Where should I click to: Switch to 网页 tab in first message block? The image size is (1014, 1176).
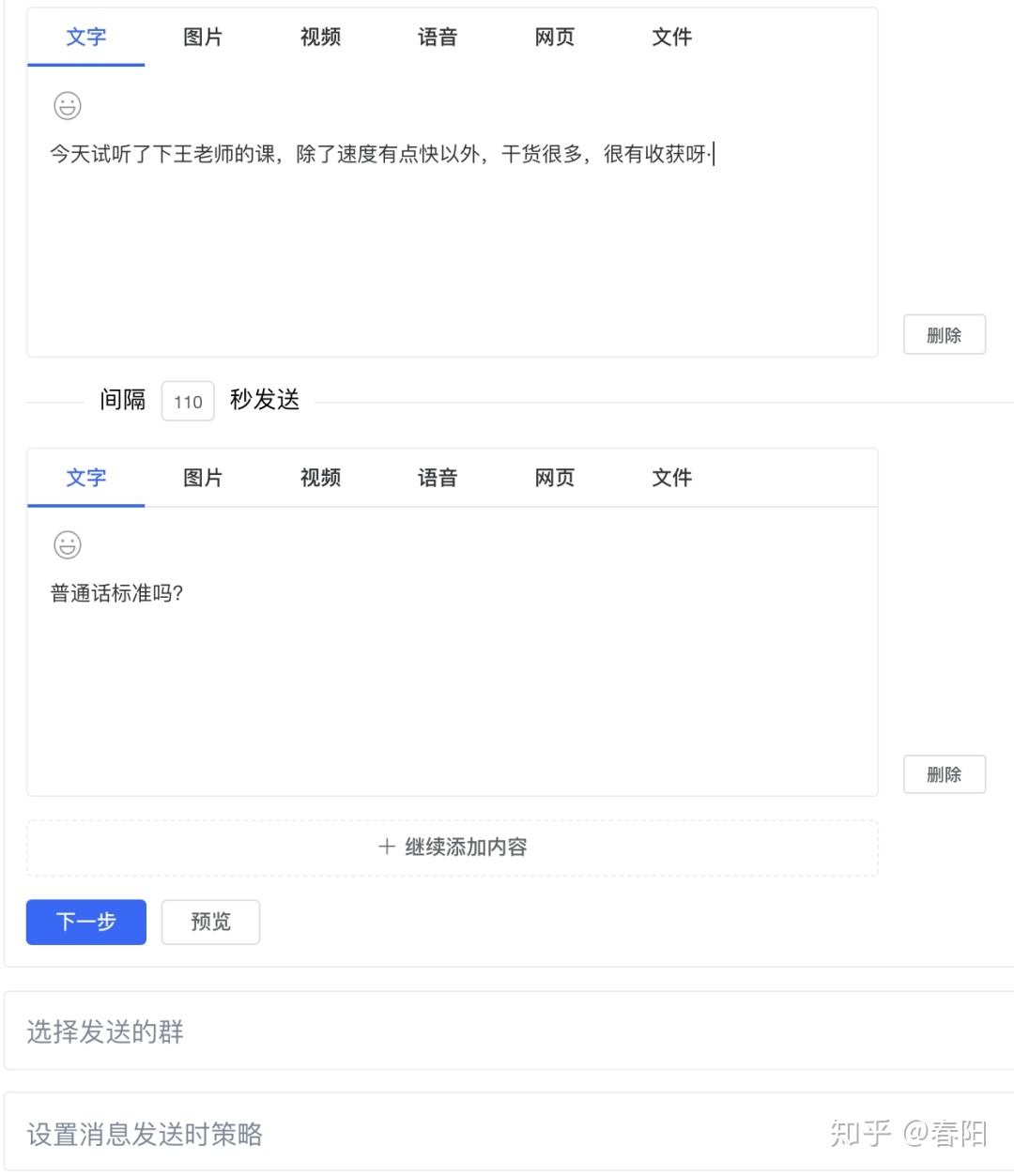coord(555,38)
